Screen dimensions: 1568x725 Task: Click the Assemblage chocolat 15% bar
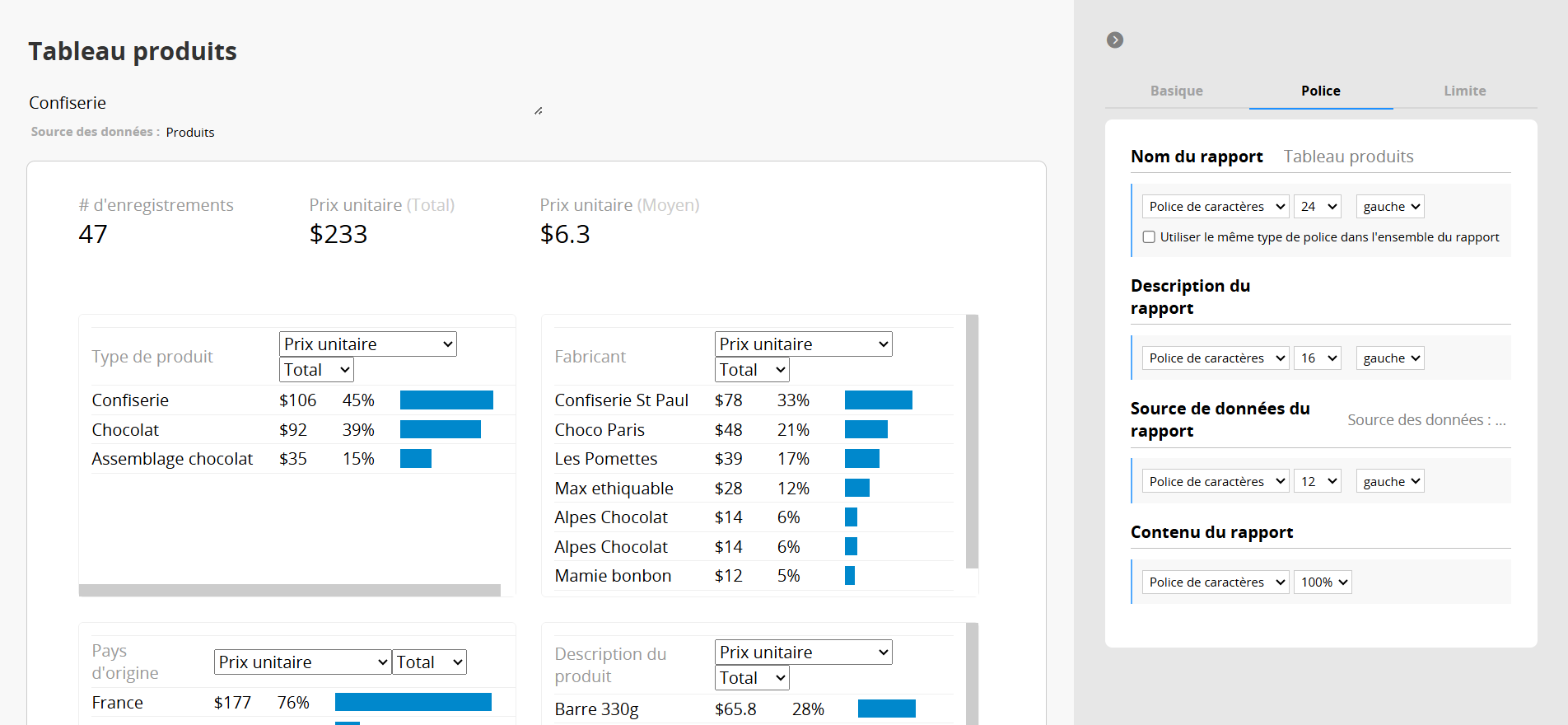416,459
